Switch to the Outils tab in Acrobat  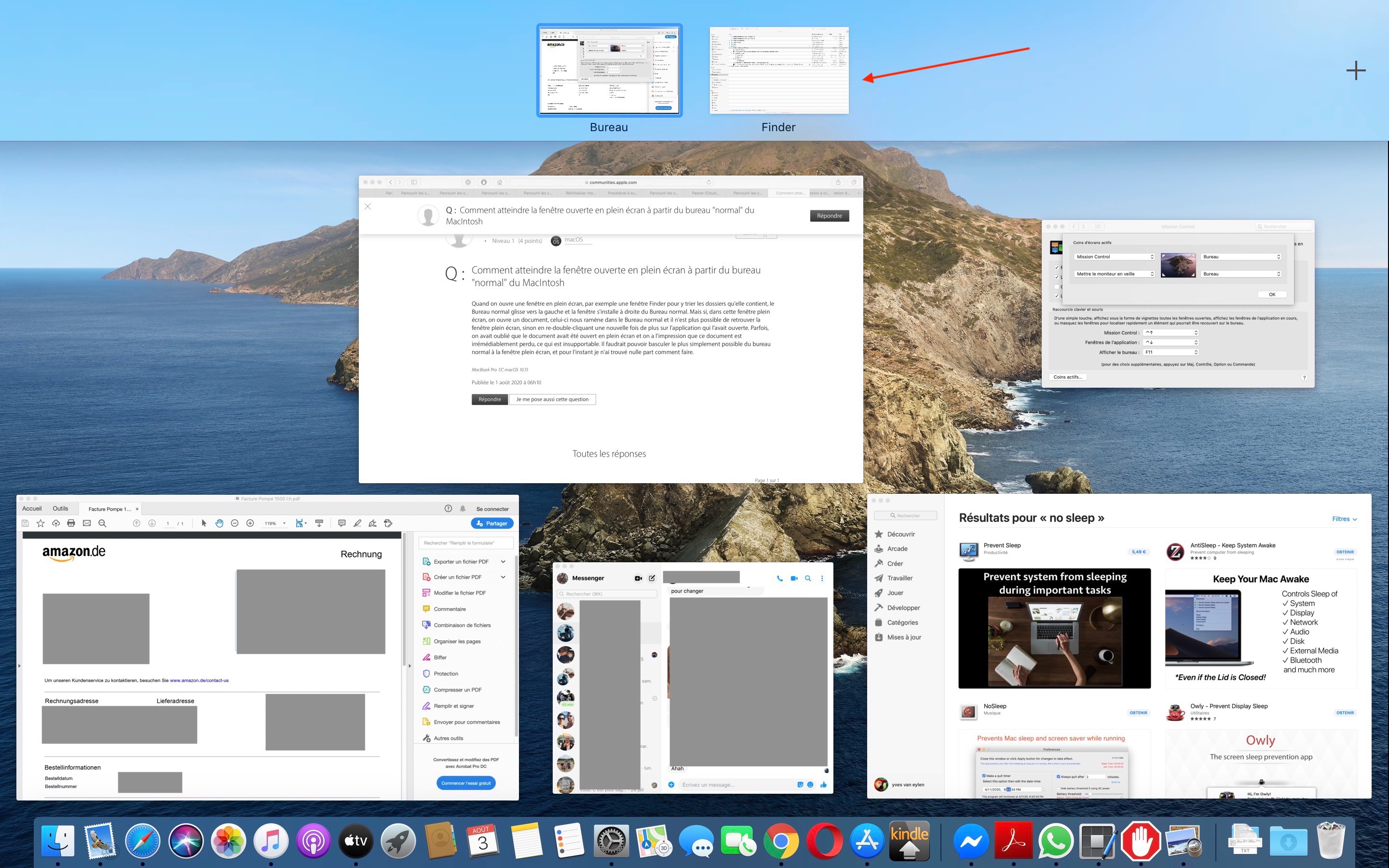pos(60,509)
